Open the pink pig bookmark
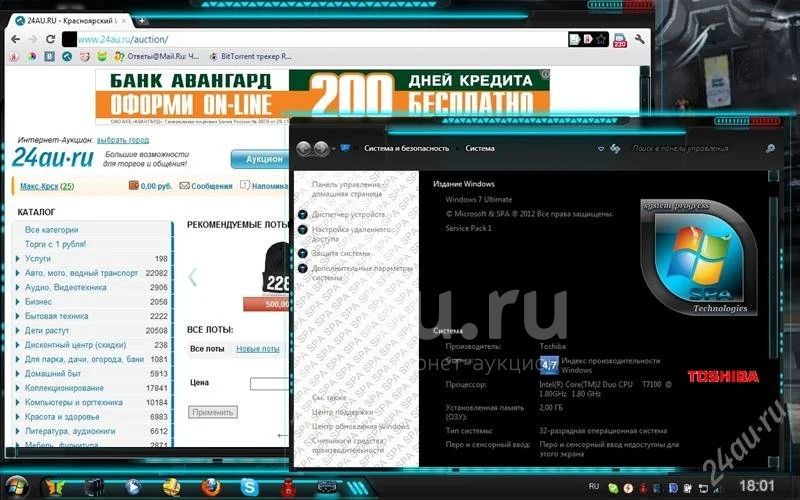This screenshot has height=500, width=800. (x=84, y=57)
